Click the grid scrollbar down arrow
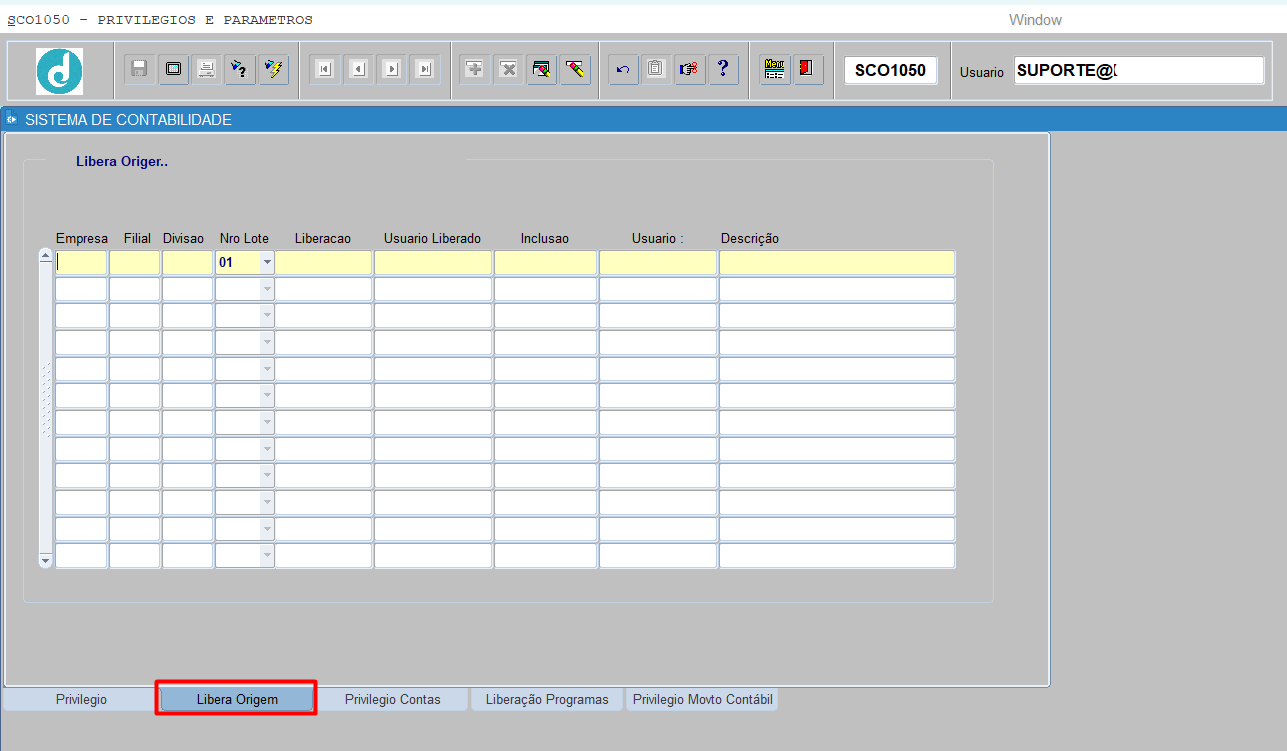The height and width of the screenshot is (751, 1287). [45, 561]
